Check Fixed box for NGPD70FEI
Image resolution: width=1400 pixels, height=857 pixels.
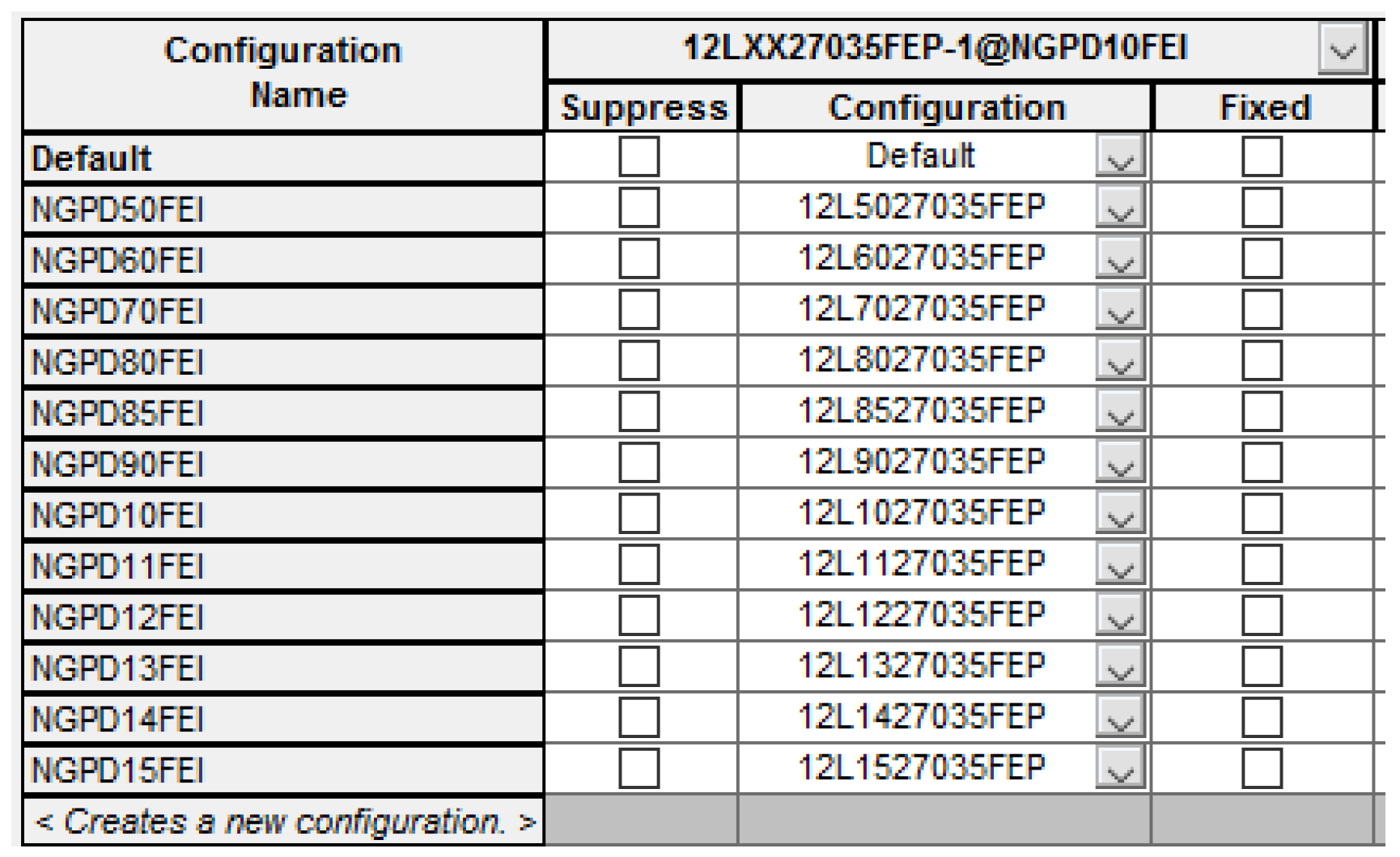pyautogui.click(x=1262, y=310)
